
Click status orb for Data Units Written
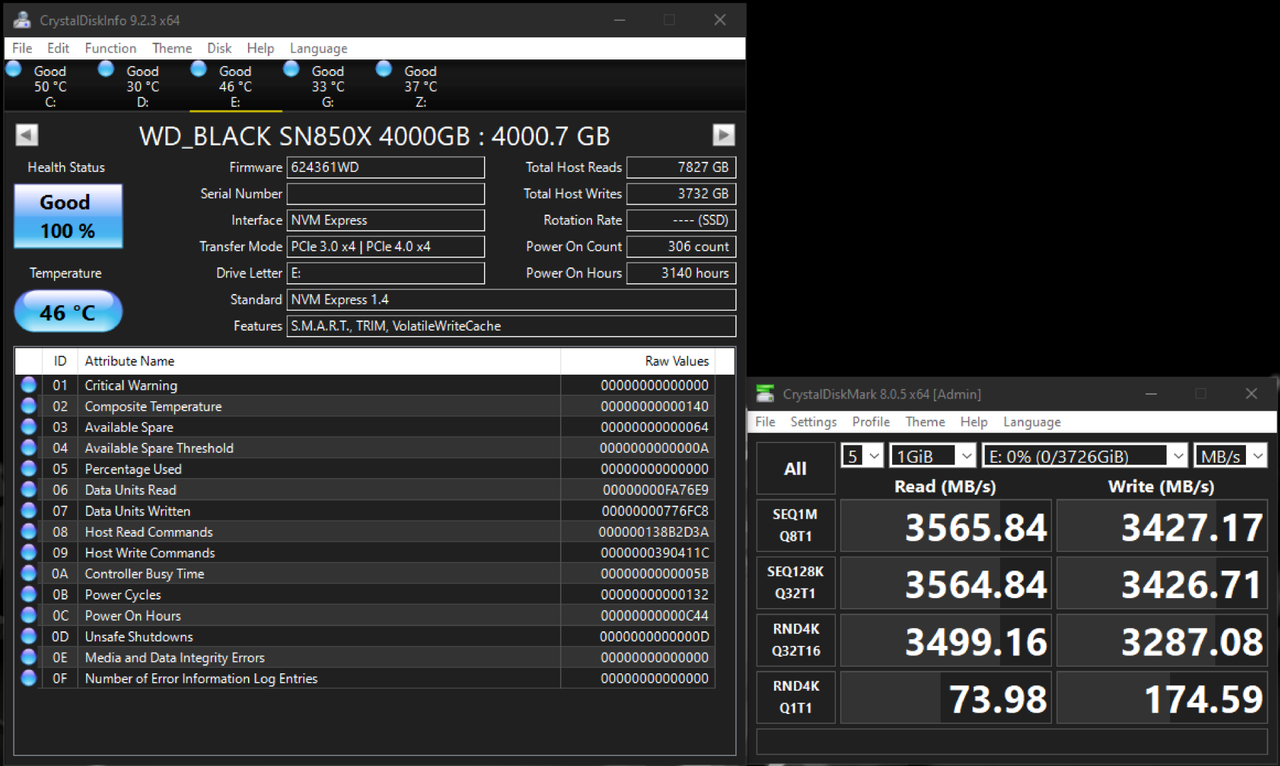click(29, 511)
